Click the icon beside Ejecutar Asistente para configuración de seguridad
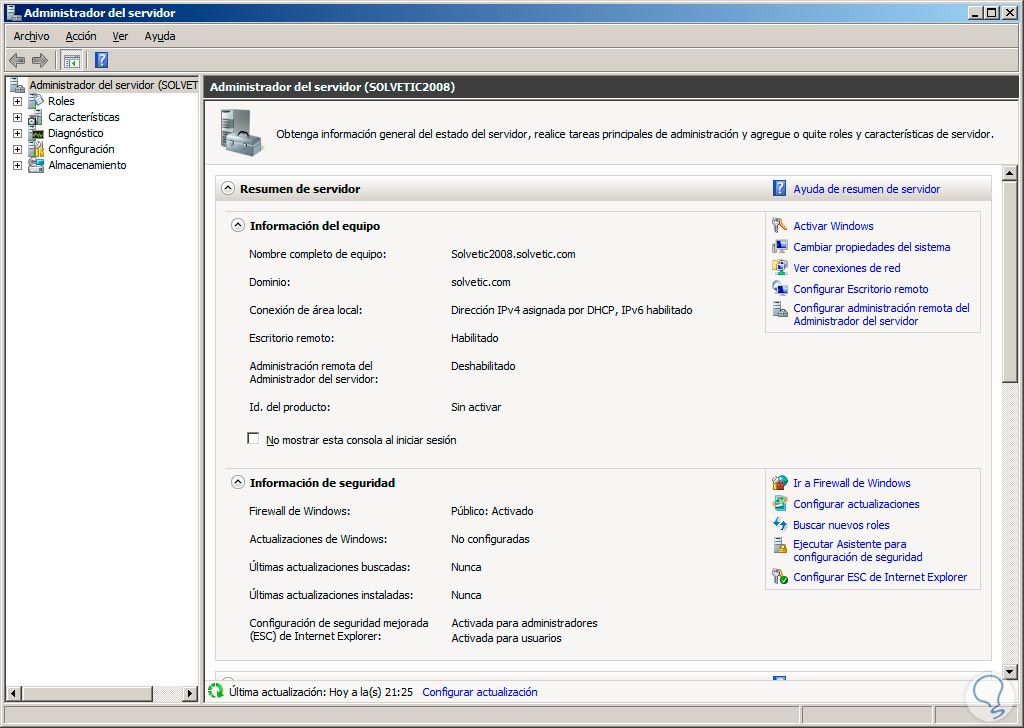This screenshot has width=1024, height=728. coord(779,546)
